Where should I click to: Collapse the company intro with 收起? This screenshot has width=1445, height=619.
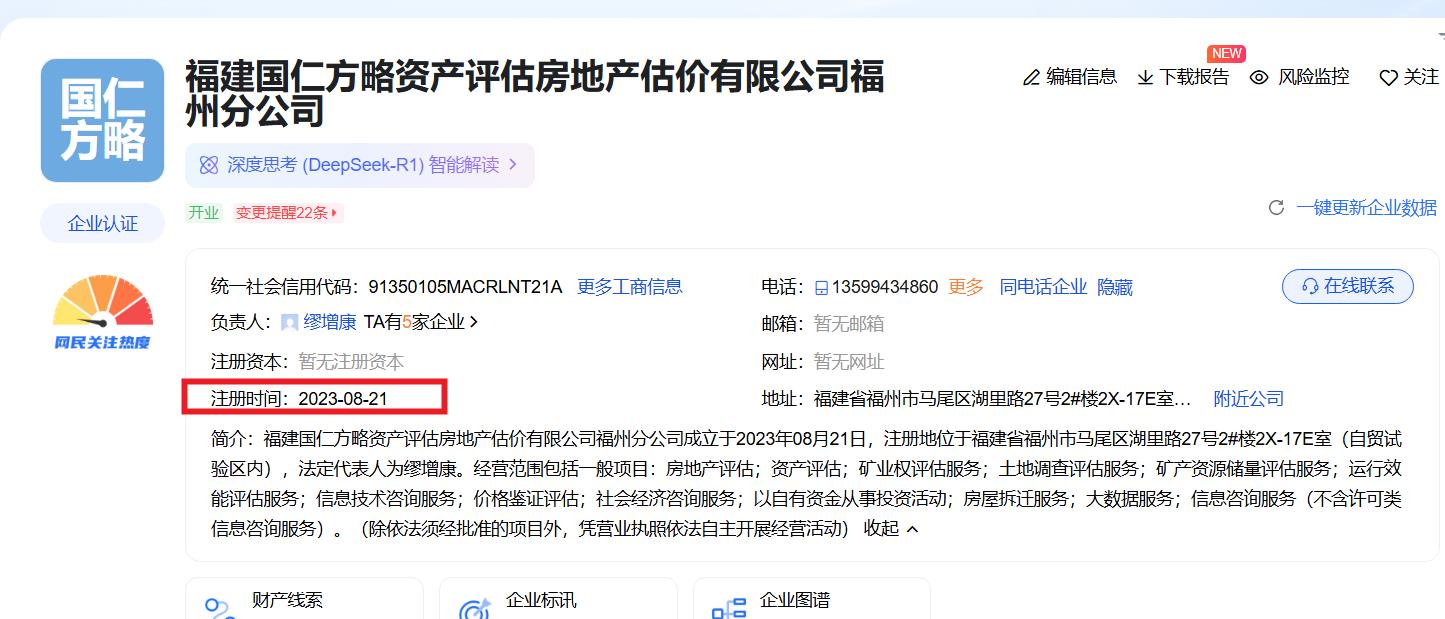point(890,528)
